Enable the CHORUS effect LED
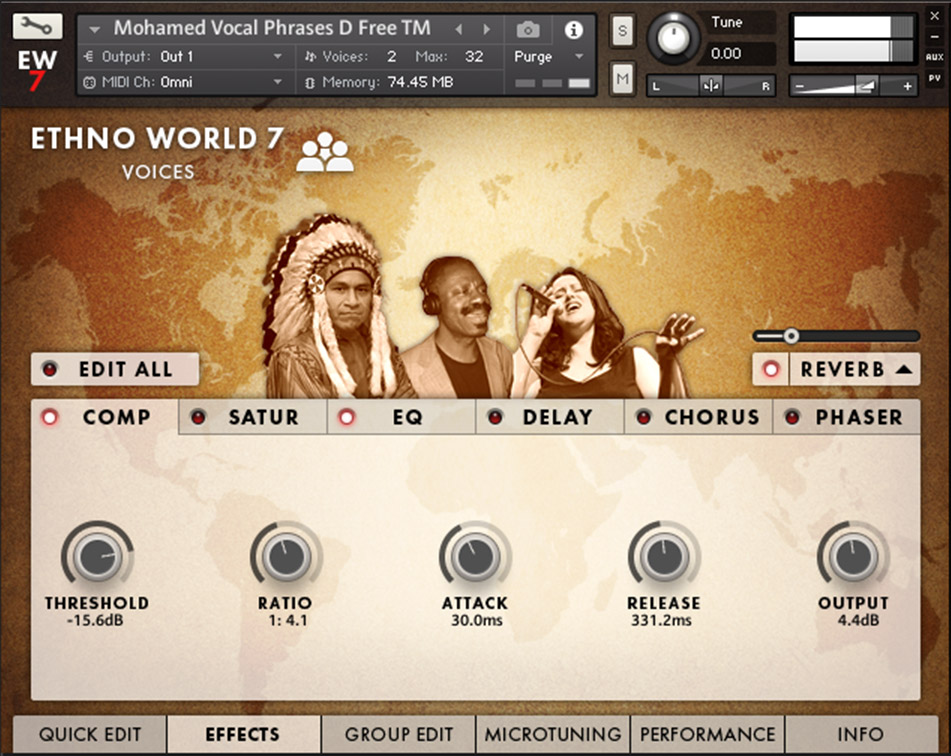Image resolution: width=951 pixels, height=756 pixels. click(644, 417)
